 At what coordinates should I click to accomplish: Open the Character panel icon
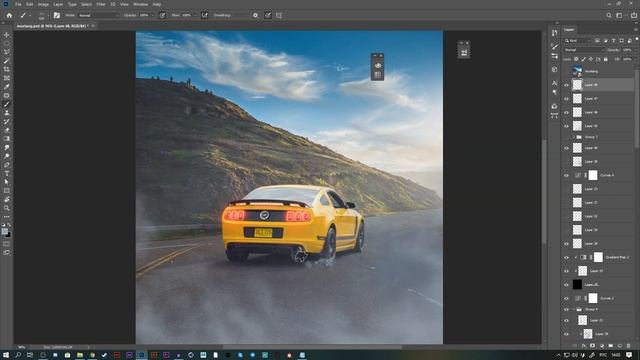tap(554, 83)
